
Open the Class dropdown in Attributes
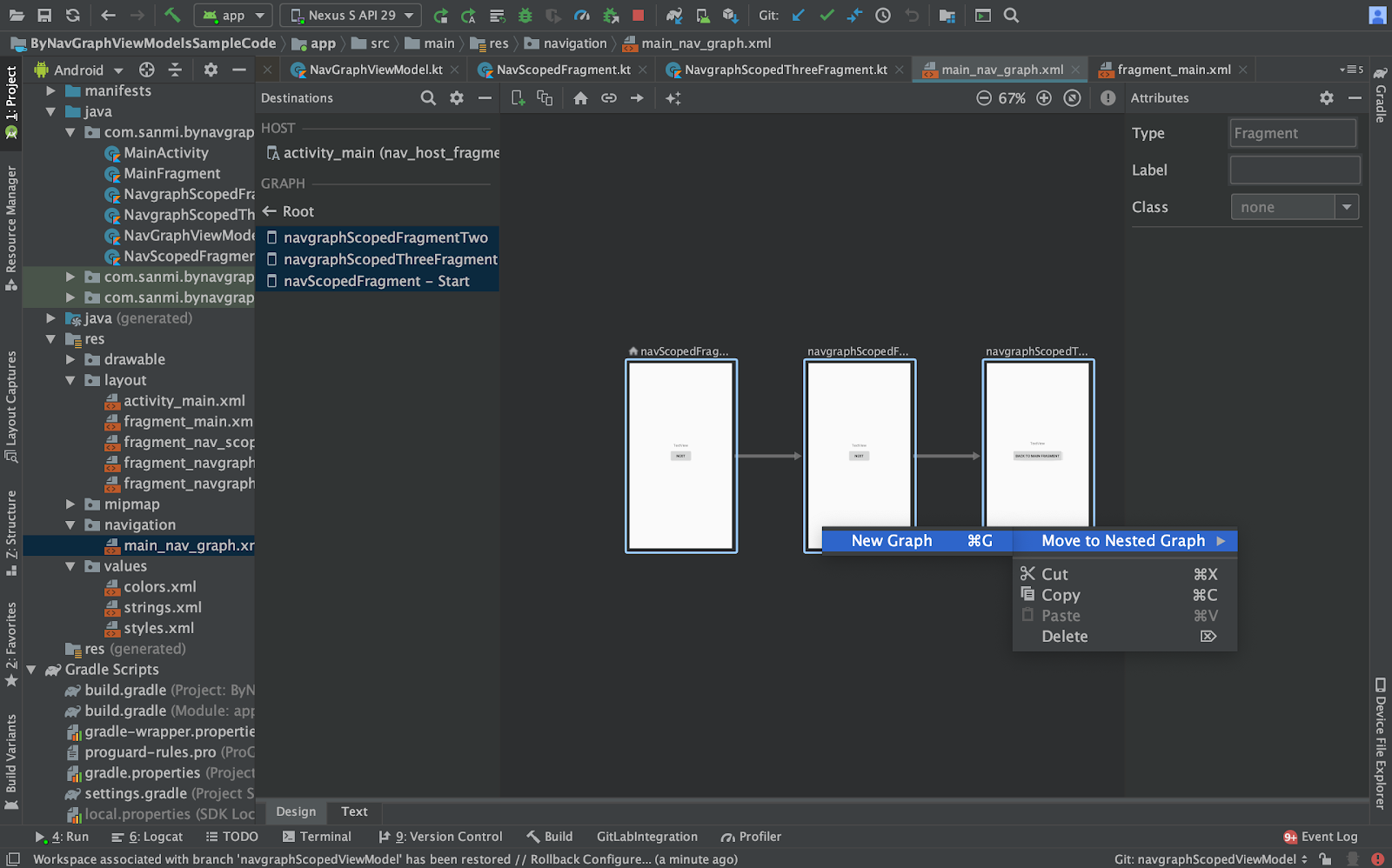[x=1347, y=207]
